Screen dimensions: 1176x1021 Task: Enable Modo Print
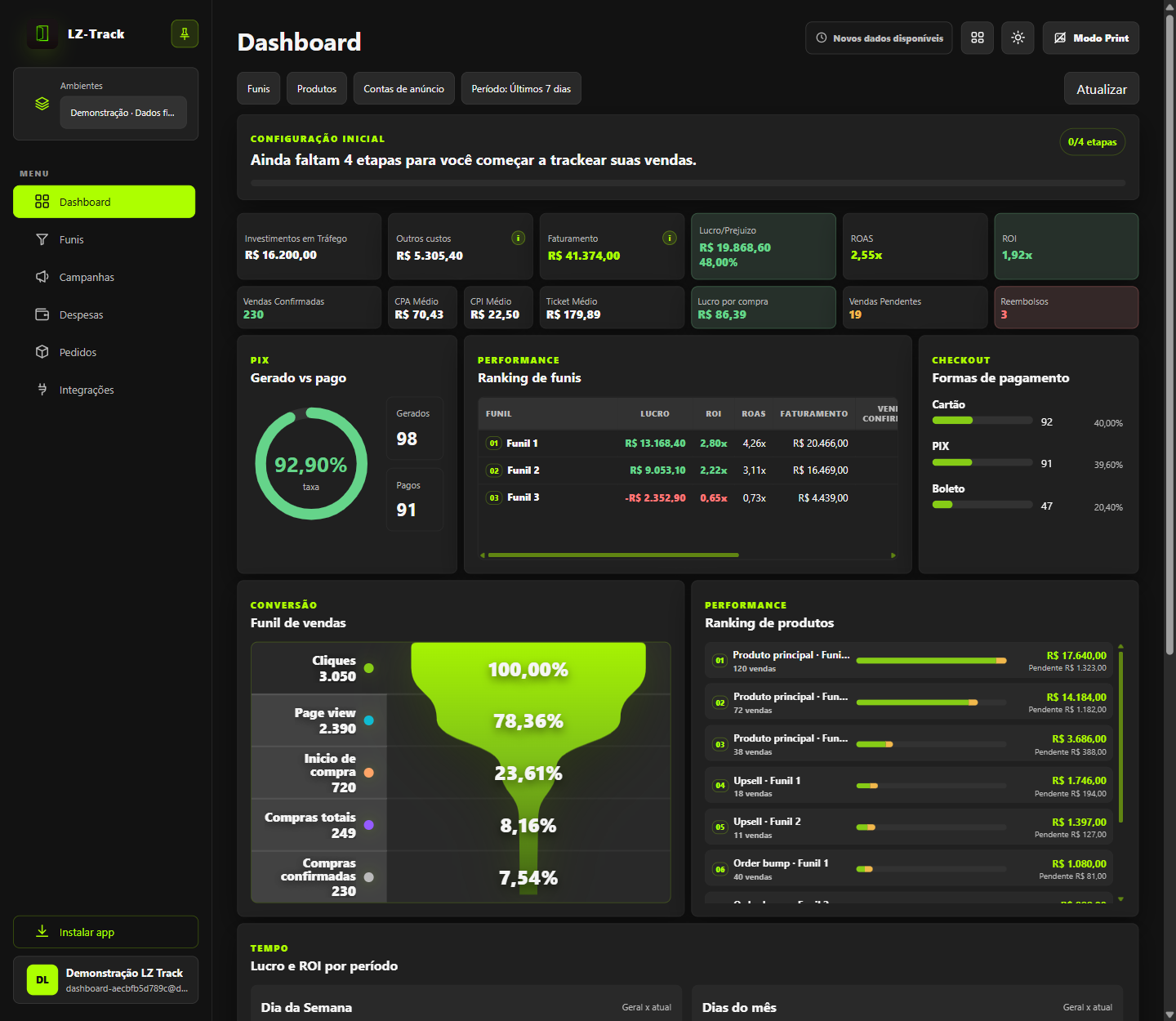point(1091,38)
